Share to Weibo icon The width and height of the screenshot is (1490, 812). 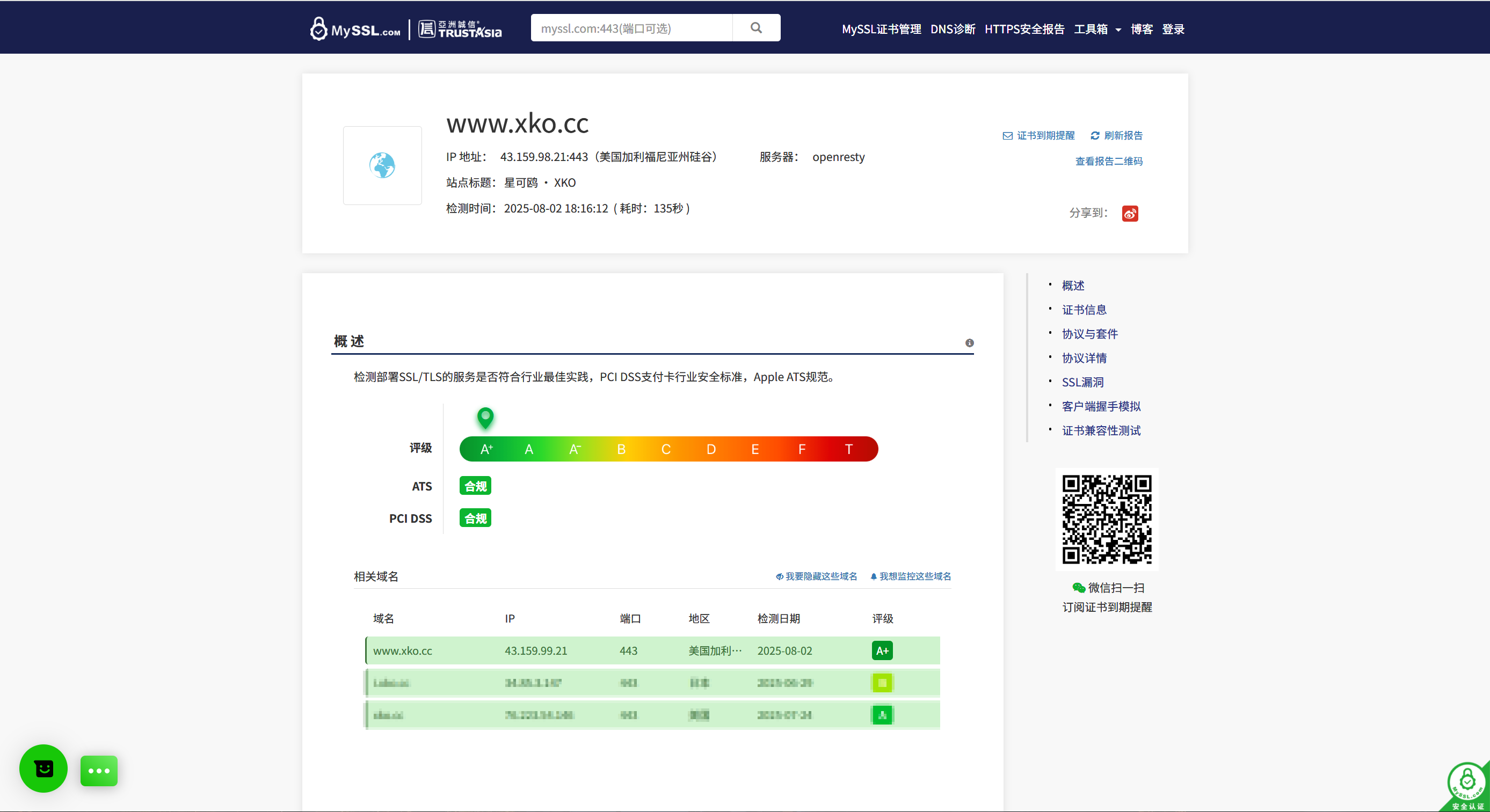point(1130,213)
